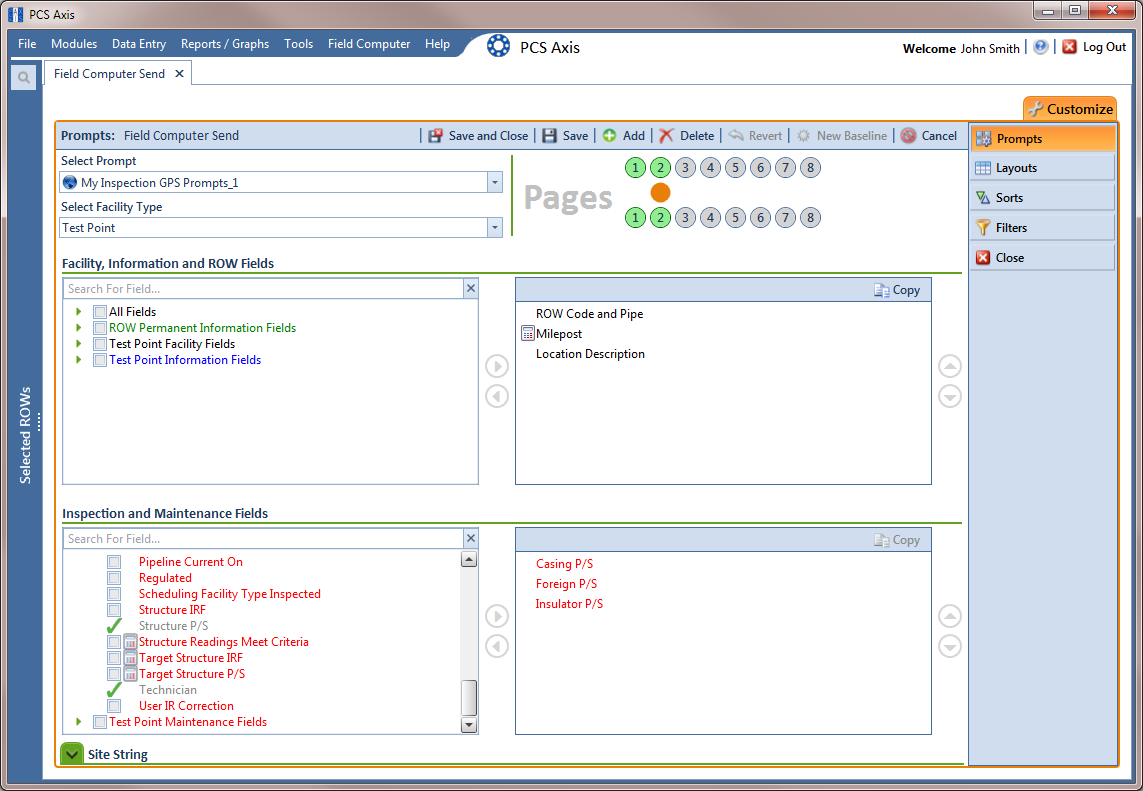
Task: Check the Pipeline Current On checkbox
Action: click(x=114, y=562)
